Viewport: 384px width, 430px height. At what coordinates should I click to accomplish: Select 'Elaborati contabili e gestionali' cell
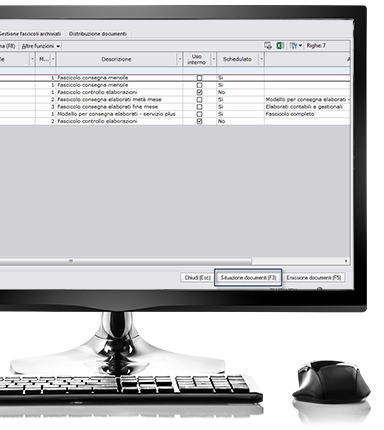tap(304, 107)
